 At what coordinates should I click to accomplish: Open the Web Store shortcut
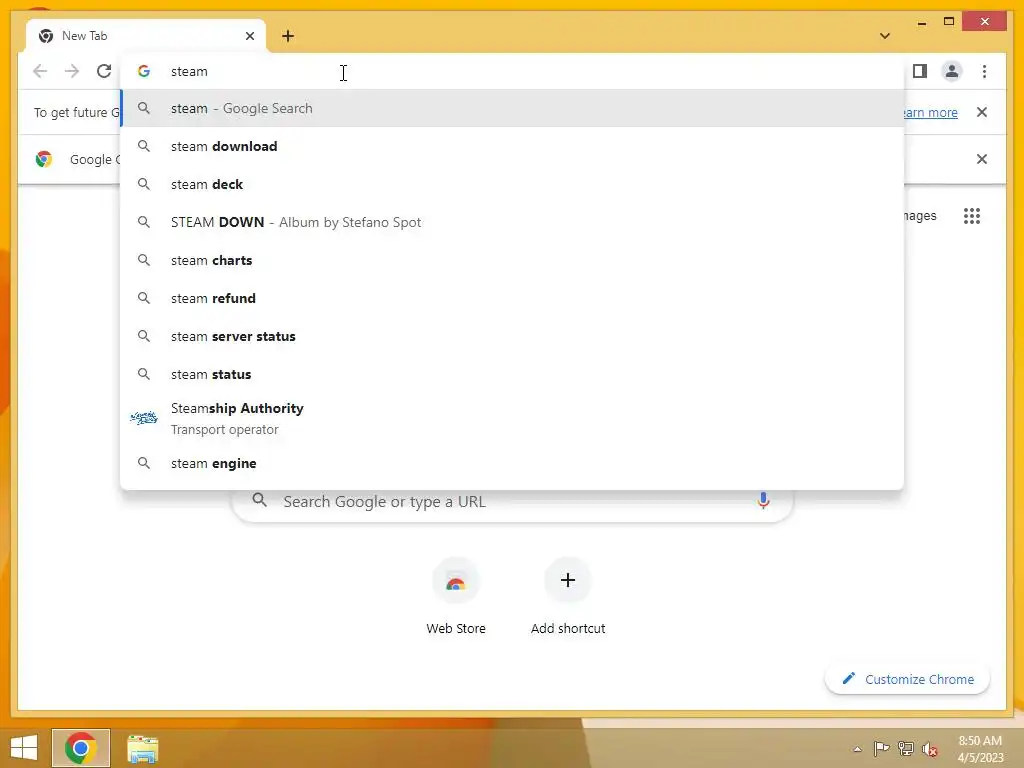coord(456,596)
